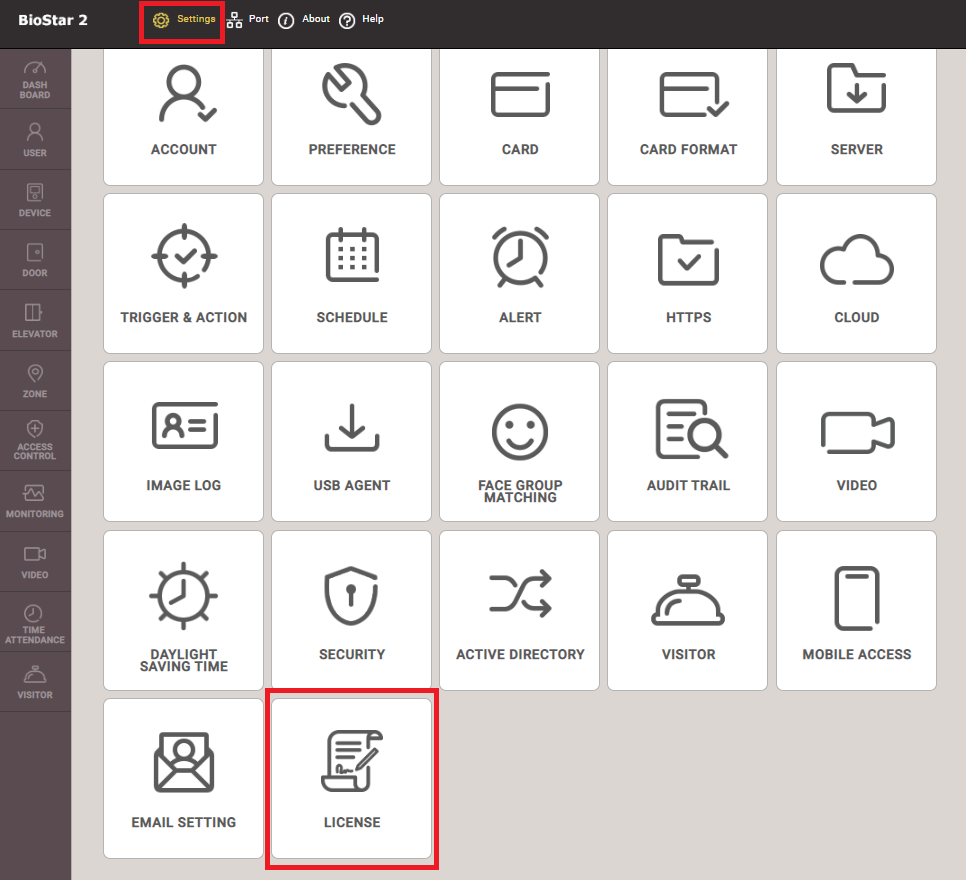Open the Mobile Access settings
This screenshot has height=880, width=966.
(x=856, y=610)
